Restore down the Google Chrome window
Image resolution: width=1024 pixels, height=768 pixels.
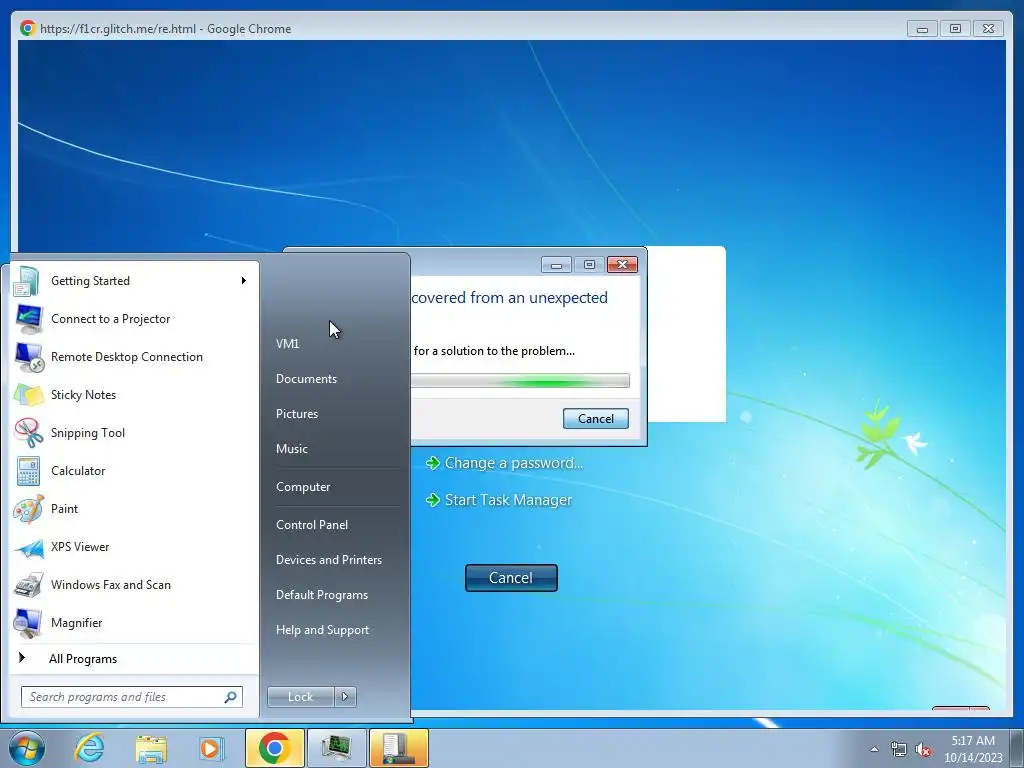(x=955, y=29)
